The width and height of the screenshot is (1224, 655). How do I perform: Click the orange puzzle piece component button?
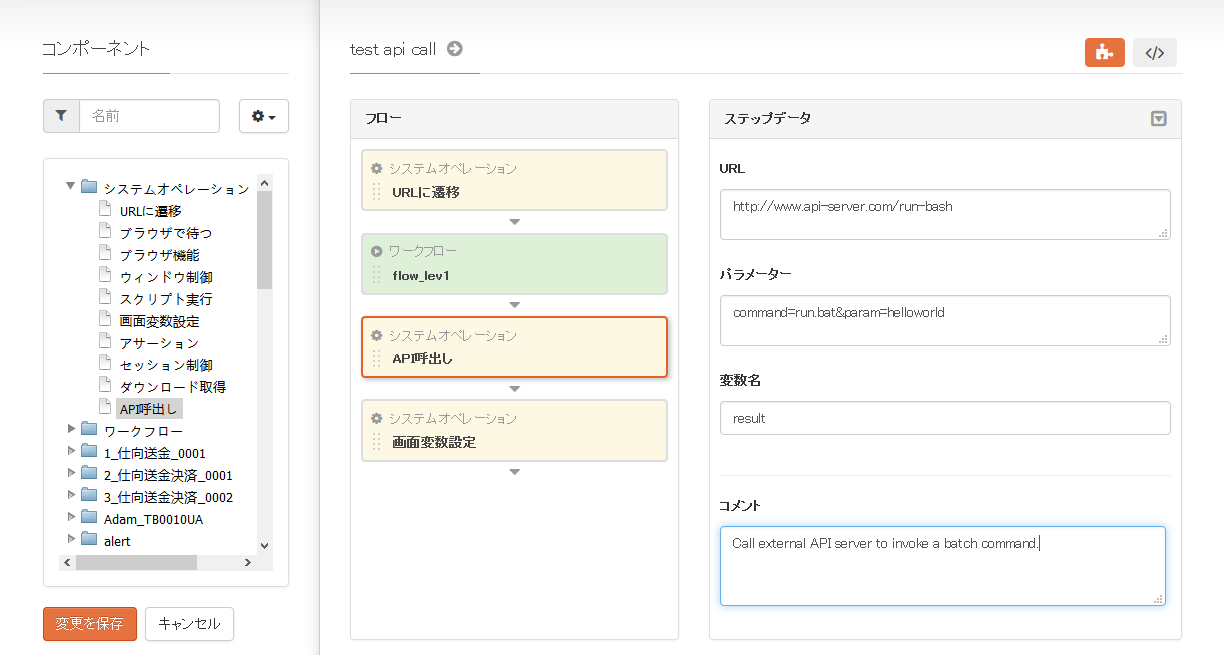(1104, 53)
